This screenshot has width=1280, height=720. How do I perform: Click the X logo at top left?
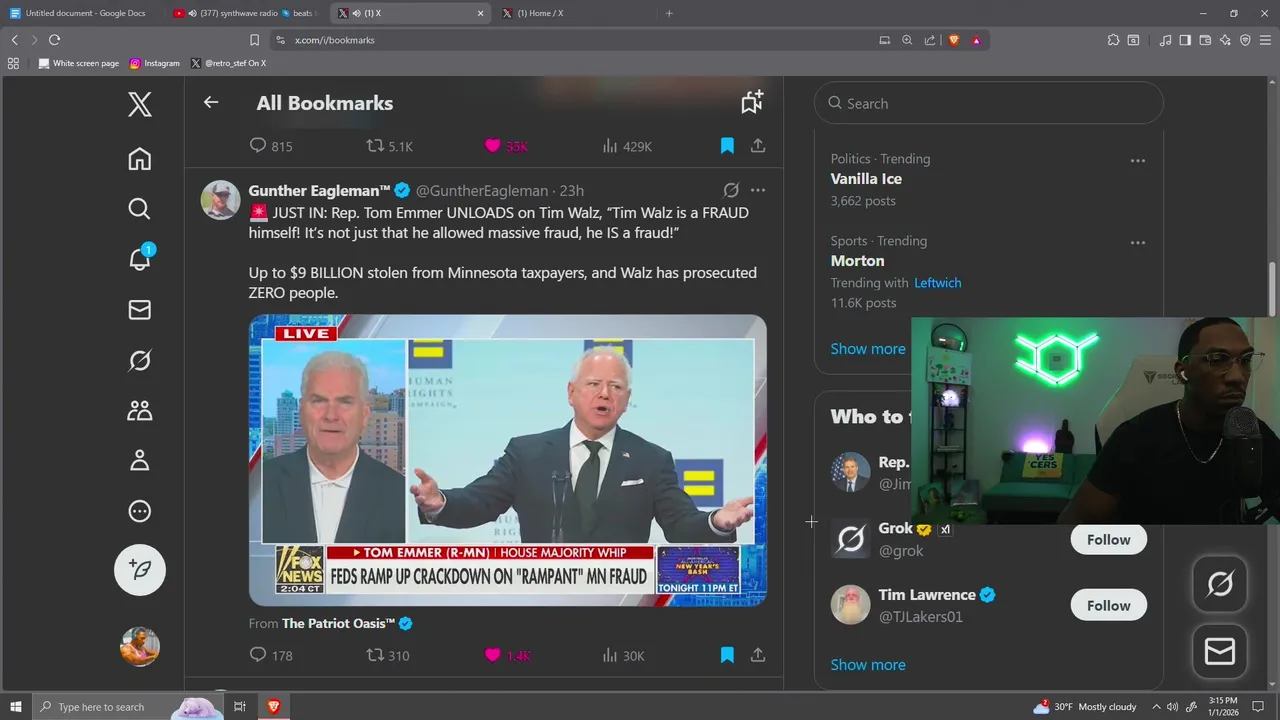(x=140, y=104)
